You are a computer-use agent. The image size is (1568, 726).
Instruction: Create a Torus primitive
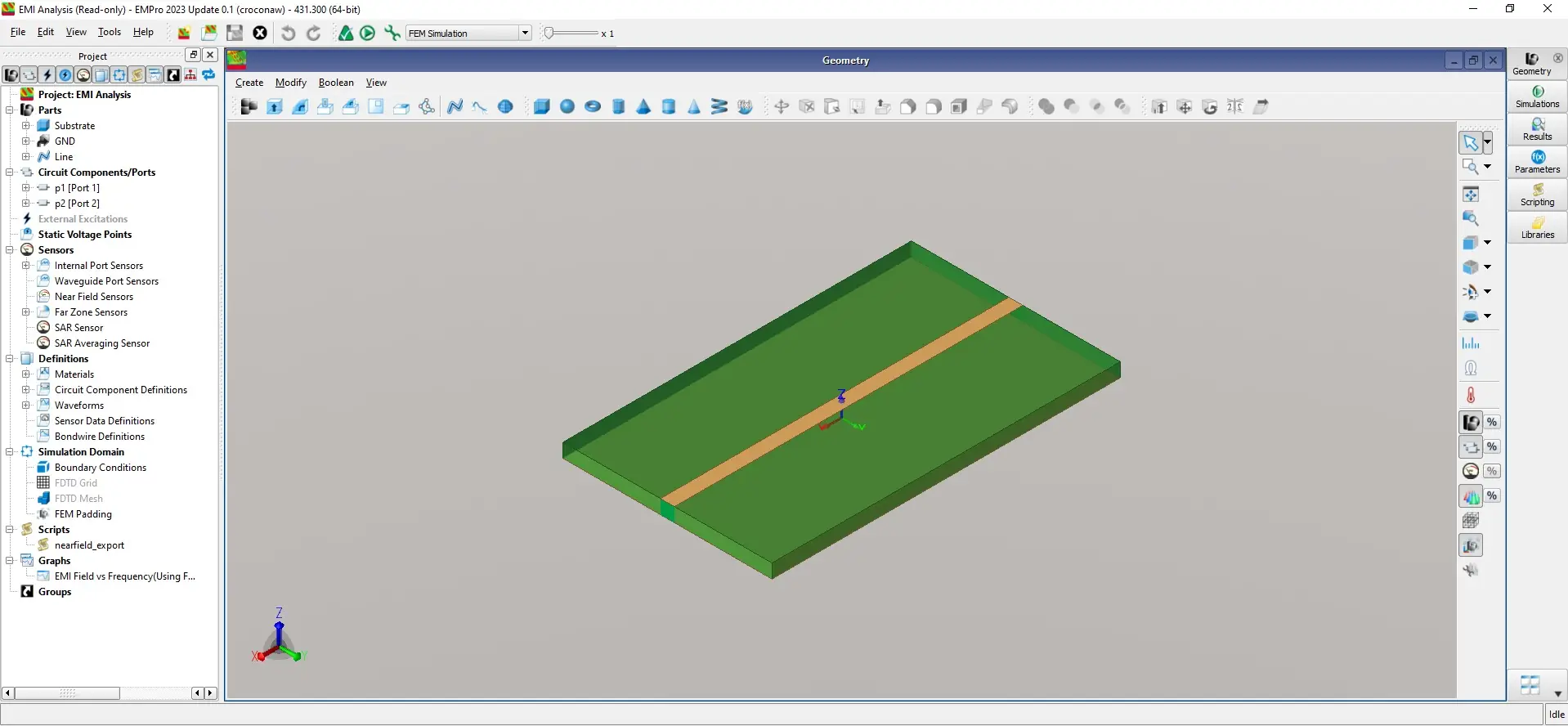(x=593, y=106)
